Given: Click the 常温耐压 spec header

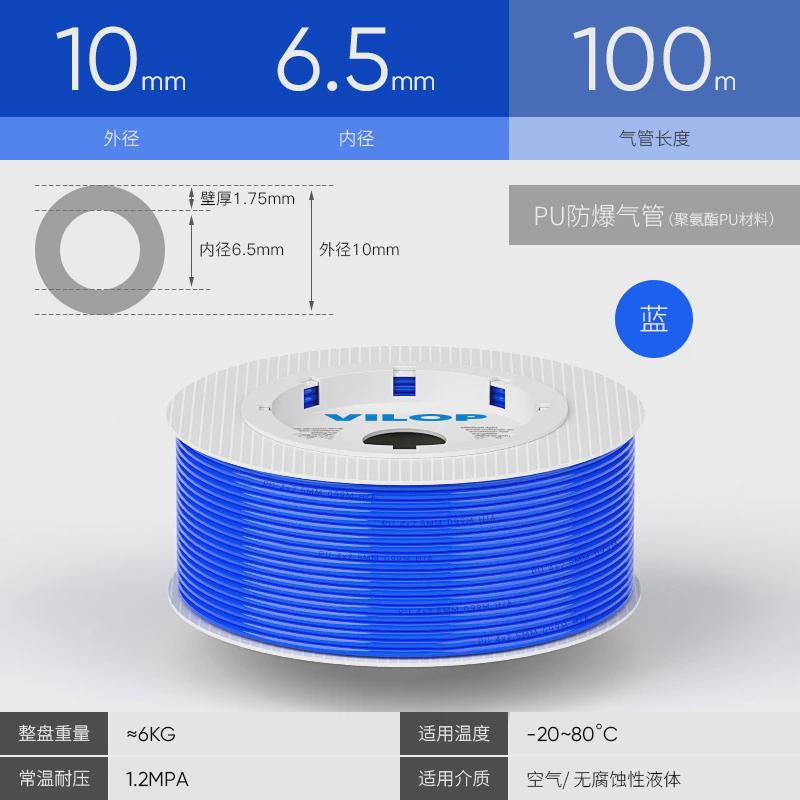Looking at the screenshot, I should click(x=54, y=779).
